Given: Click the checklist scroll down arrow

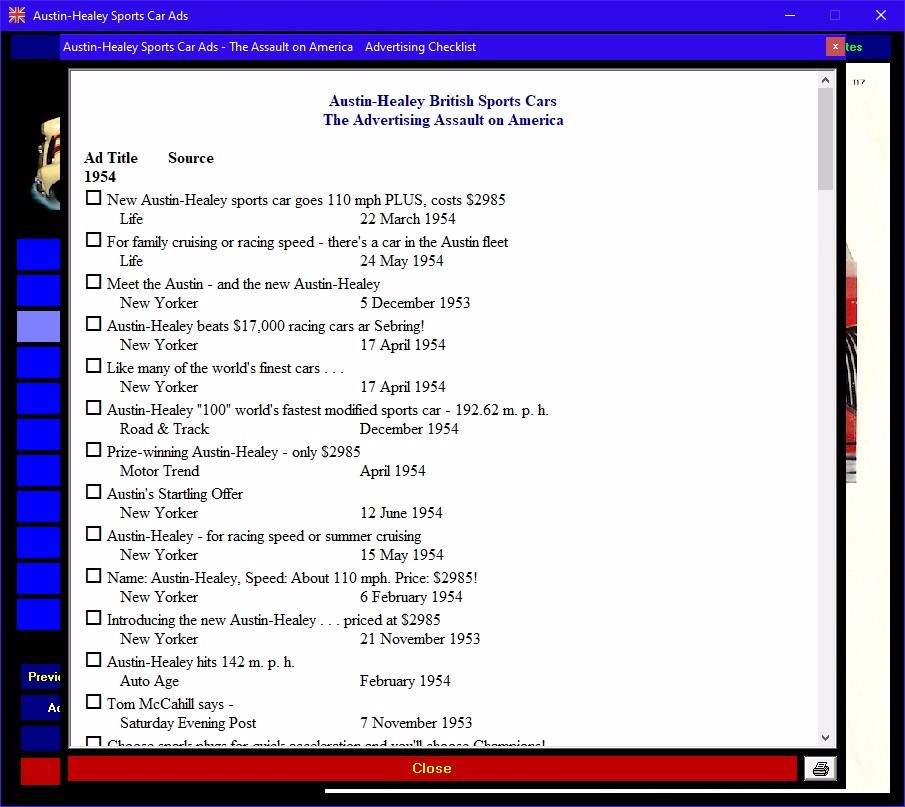Looking at the screenshot, I should point(825,738).
